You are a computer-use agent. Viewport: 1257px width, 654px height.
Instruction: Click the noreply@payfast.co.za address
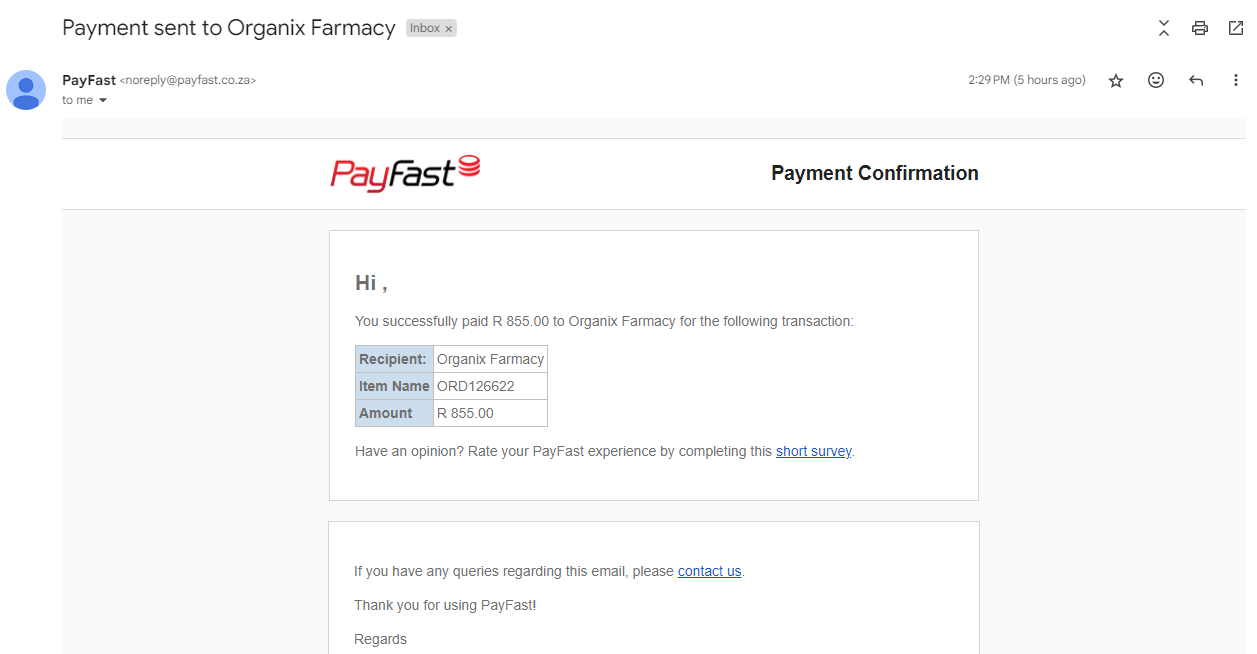188,80
